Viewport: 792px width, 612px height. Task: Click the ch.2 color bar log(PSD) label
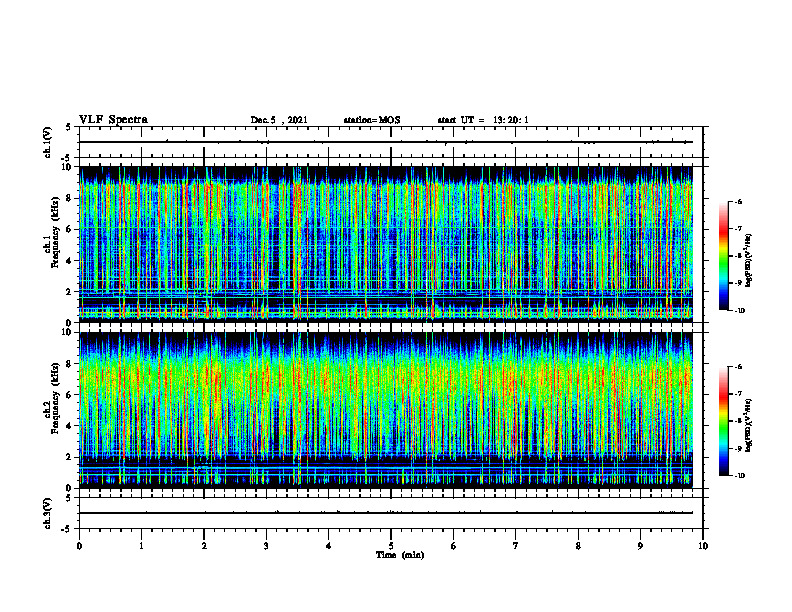[749, 425]
